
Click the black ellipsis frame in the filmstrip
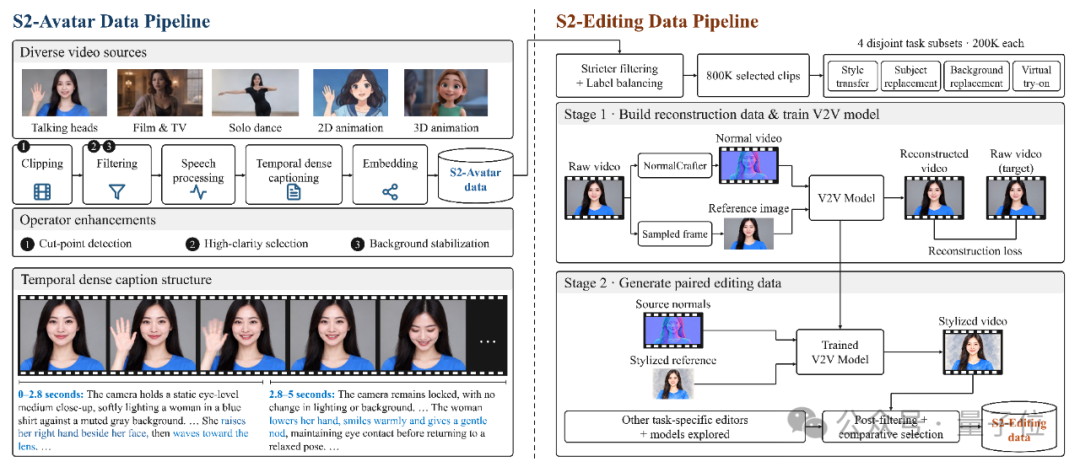click(x=487, y=335)
